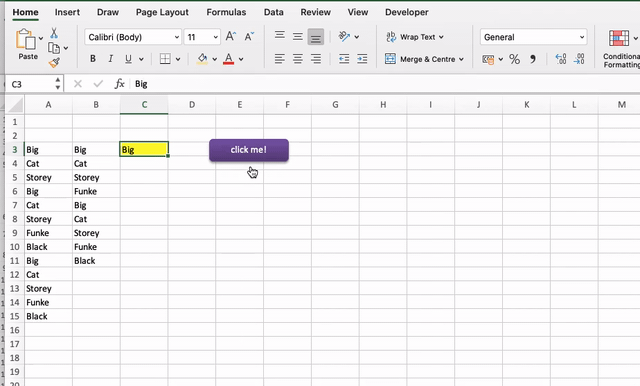Image resolution: width=640 pixels, height=386 pixels.
Task: Expand Merge & Centre options arrow
Action: 461,59
